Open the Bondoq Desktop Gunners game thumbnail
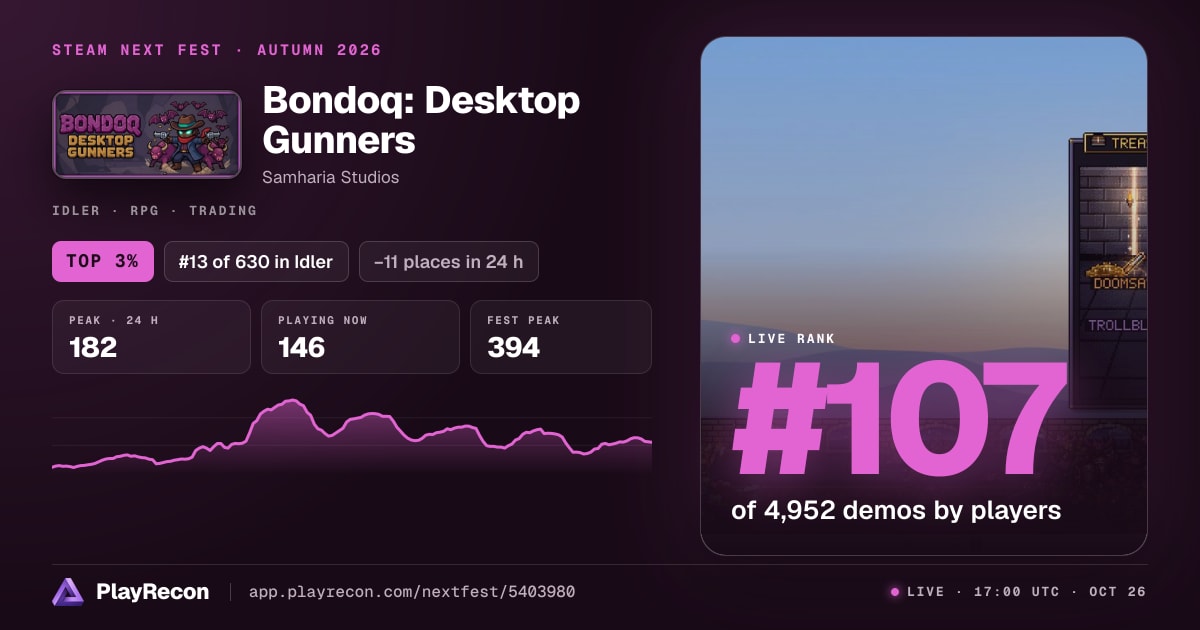 click(x=147, y=135)
